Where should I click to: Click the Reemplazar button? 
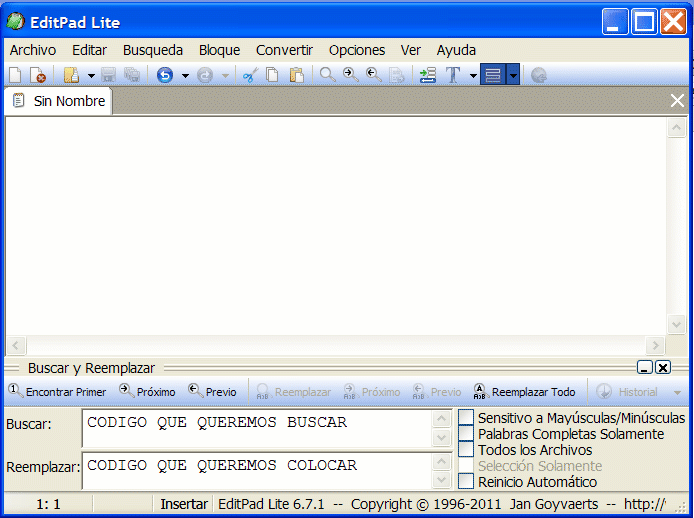point(294,392)
